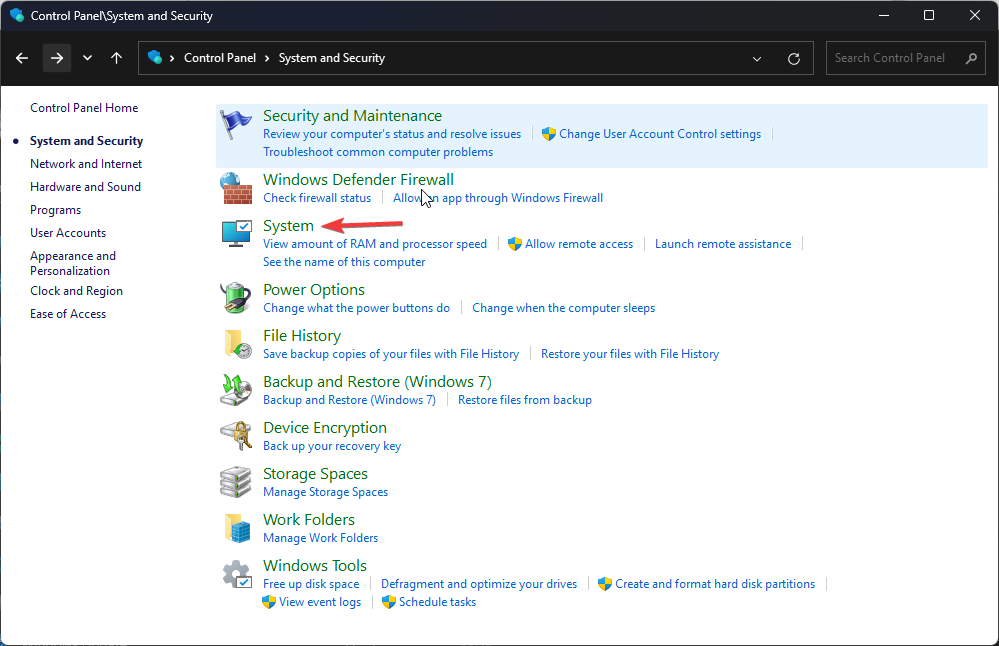999x646 pixels.
Task: Open File History via its clock icon
Action: coord(236,343)
